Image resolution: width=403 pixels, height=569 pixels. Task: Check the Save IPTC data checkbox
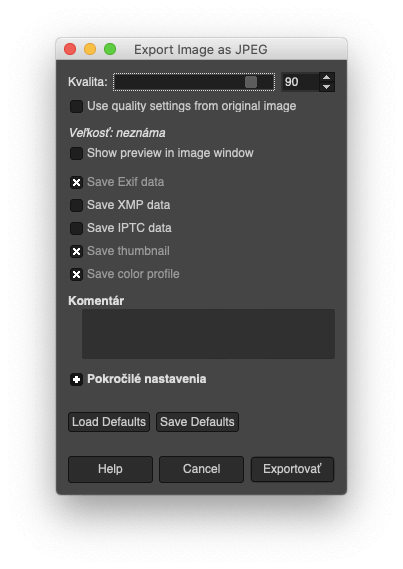(x=76, y=228)
